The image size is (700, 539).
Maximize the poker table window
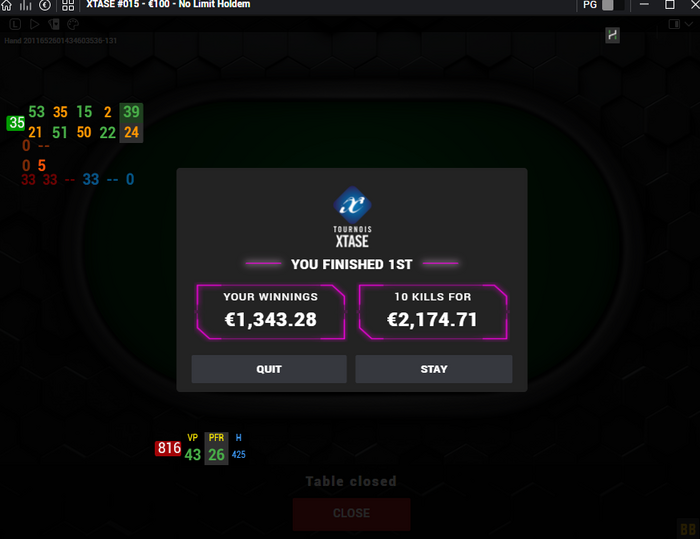(670, 5)
